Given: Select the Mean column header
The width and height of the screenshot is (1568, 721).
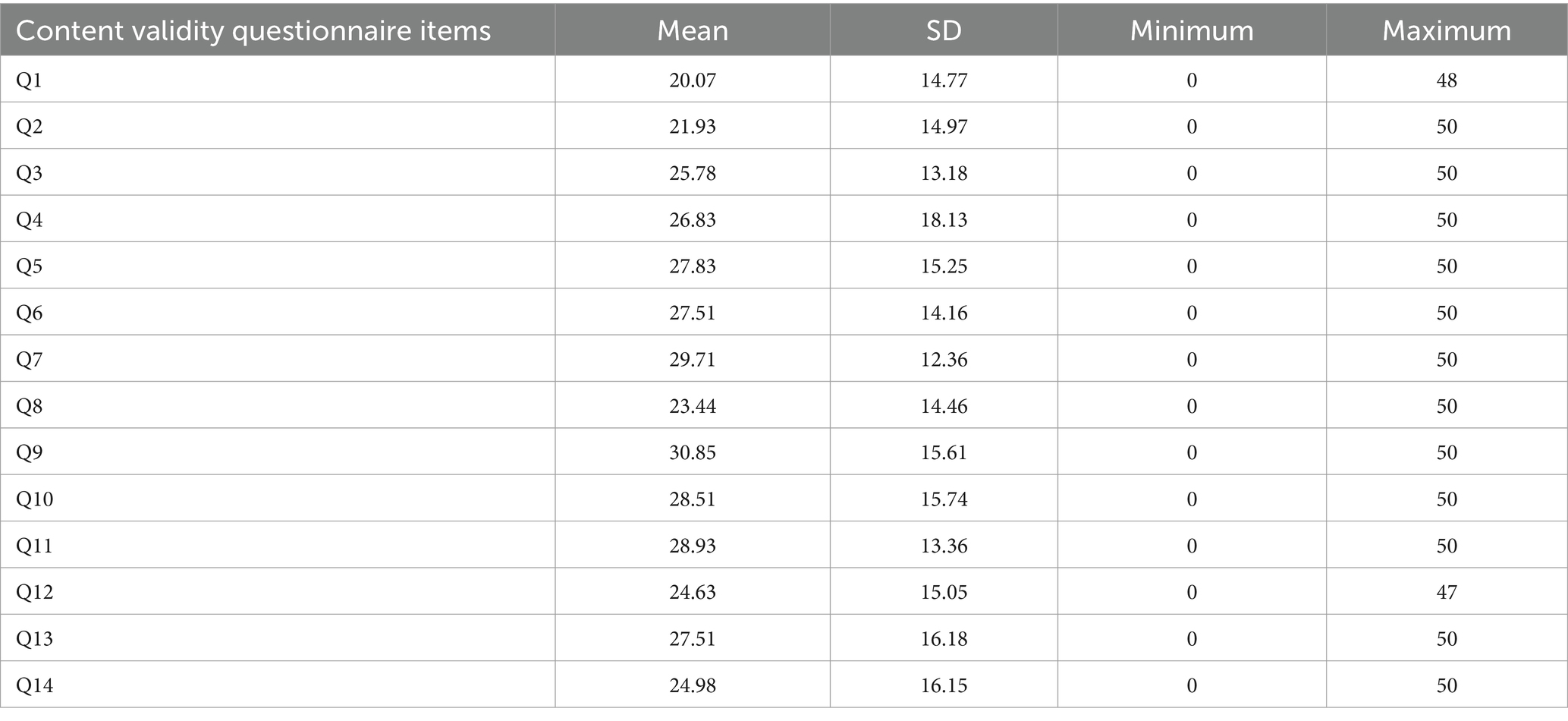Looking at the screenshot, I should tap(693, 31).
